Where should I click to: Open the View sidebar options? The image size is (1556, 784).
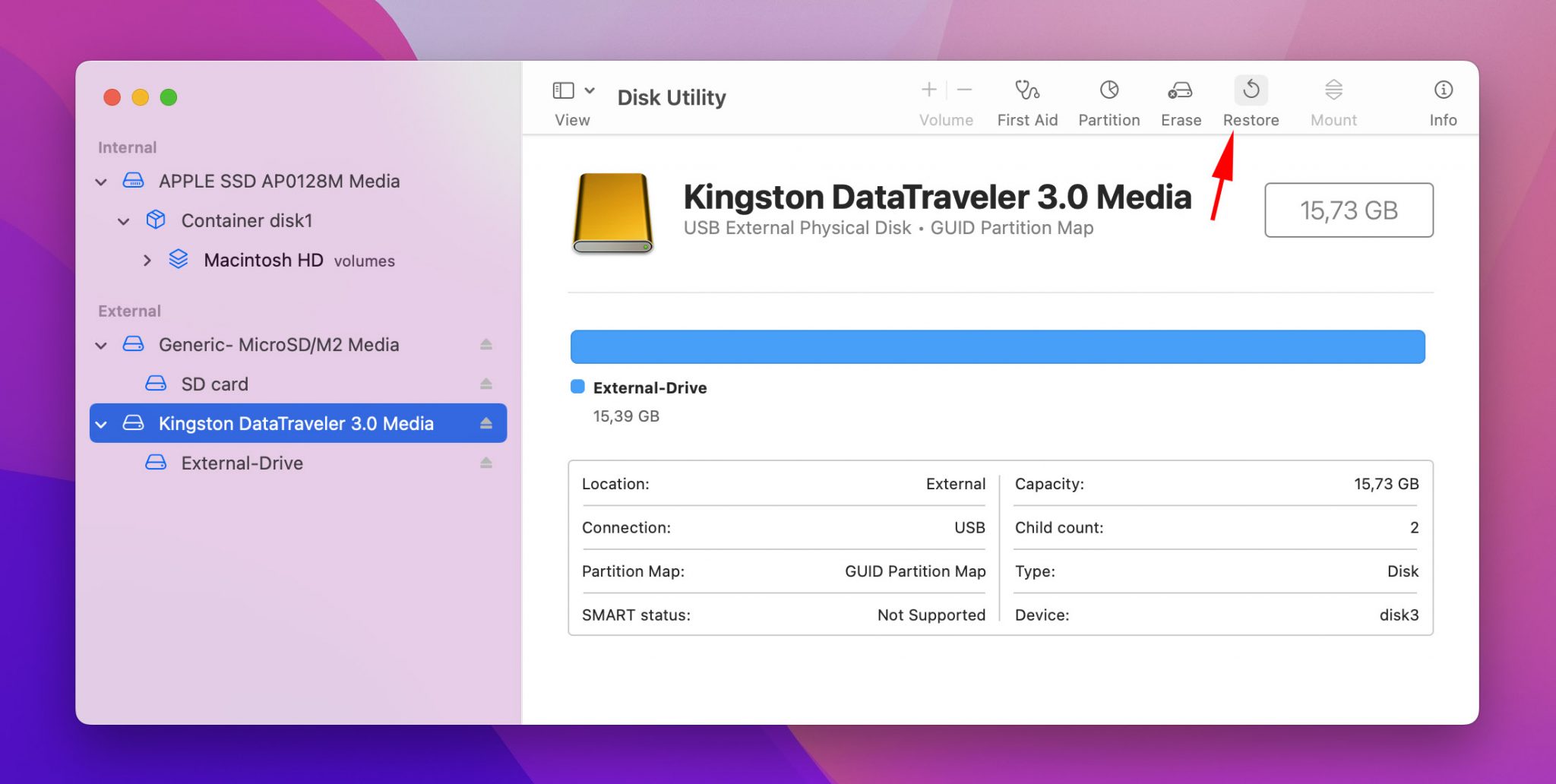pos(563,91)
